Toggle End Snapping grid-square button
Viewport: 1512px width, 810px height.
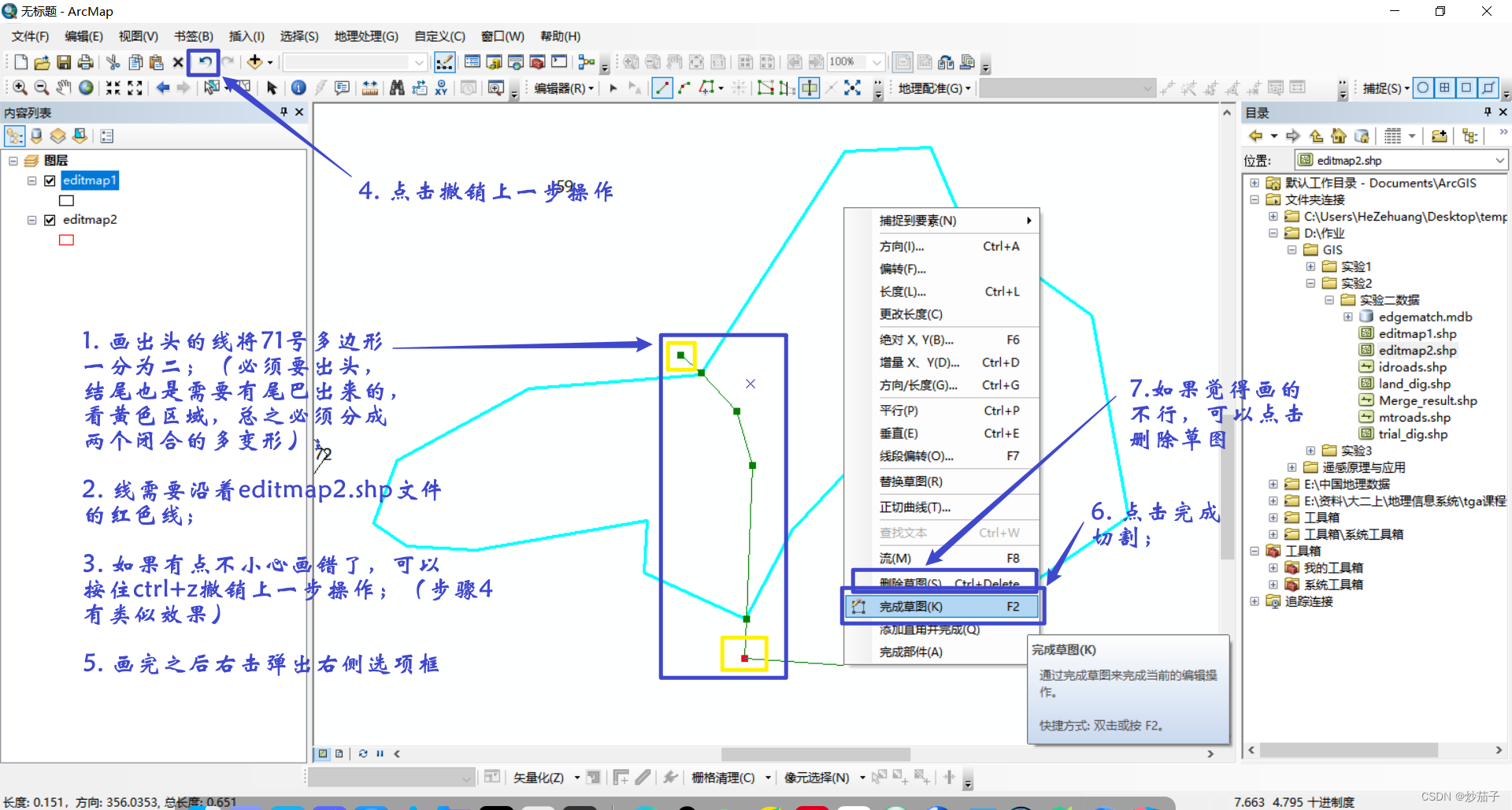point(1445,87)
